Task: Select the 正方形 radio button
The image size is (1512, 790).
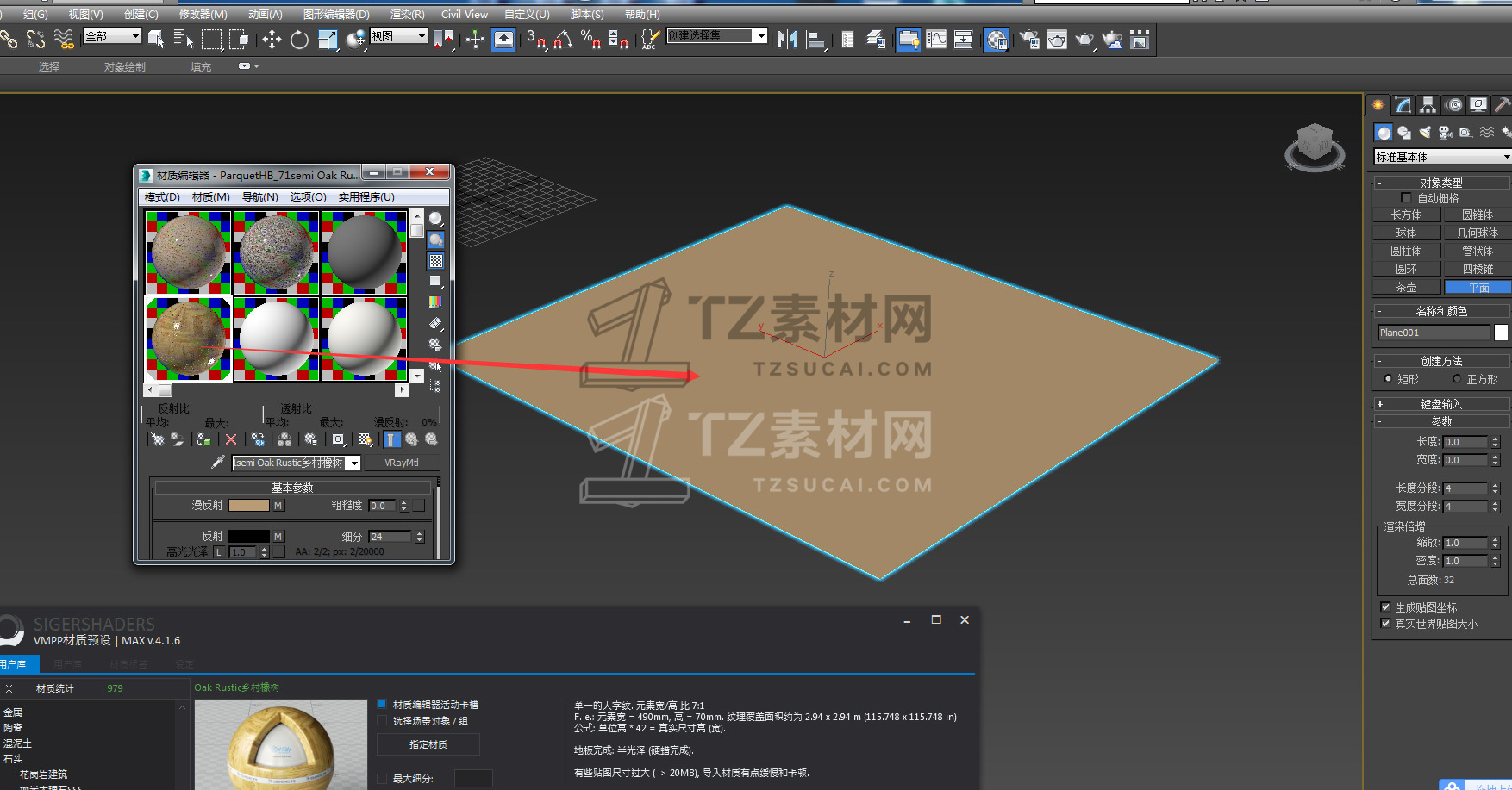Action: click(1457, 379)
